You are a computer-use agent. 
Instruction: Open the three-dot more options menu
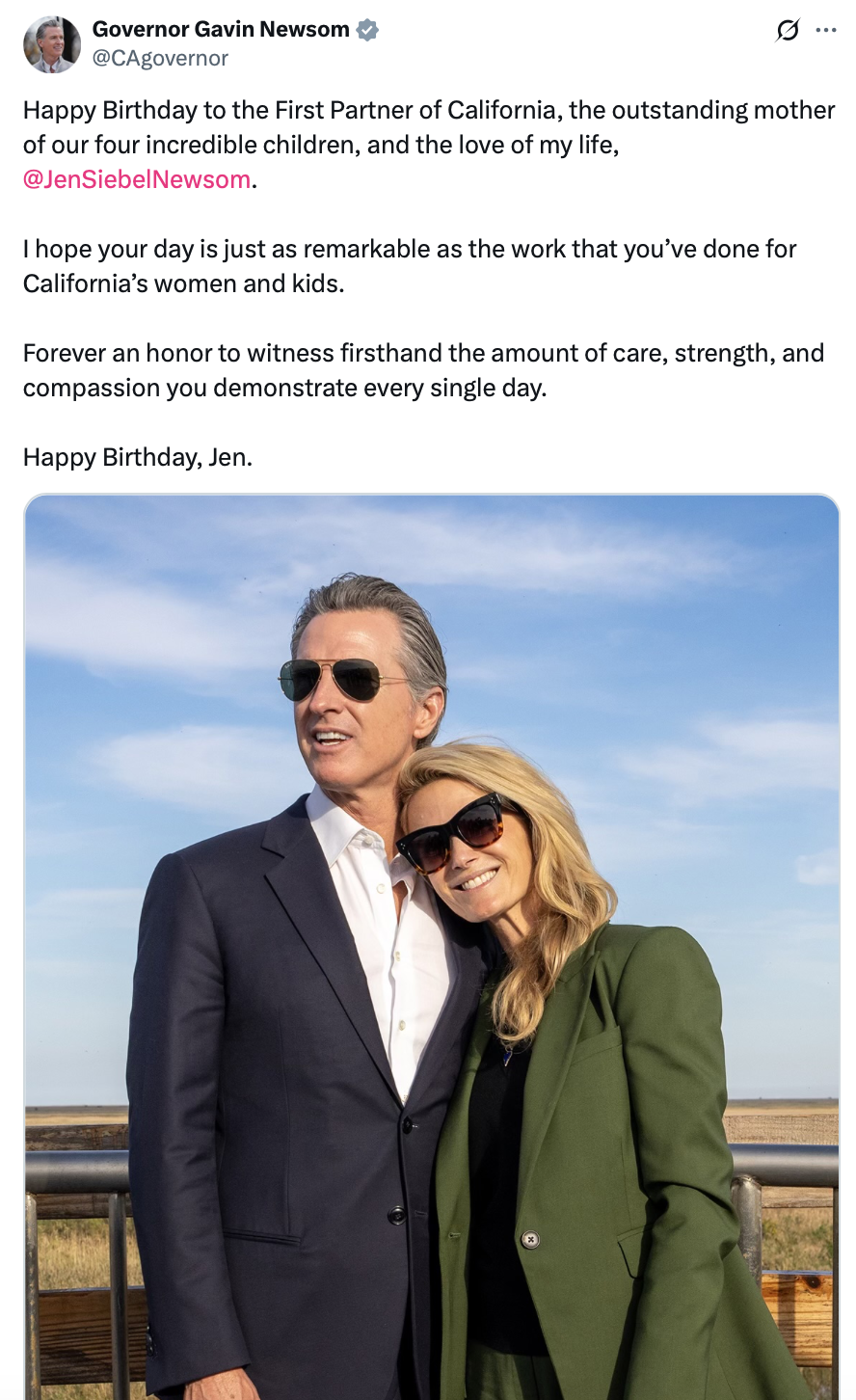(x=826, y=31)
